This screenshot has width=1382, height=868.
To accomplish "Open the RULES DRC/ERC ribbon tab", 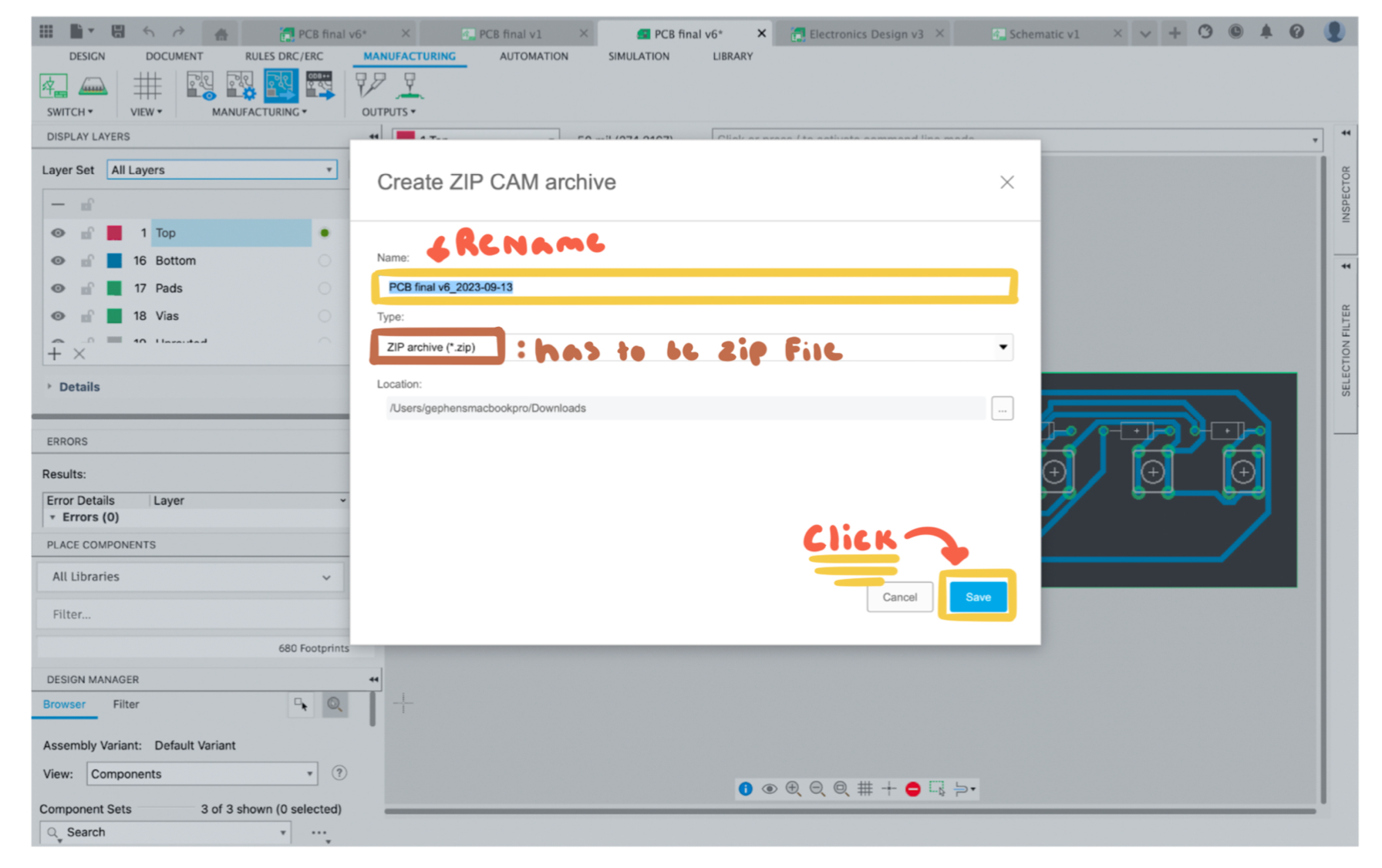I will [284, 56].
